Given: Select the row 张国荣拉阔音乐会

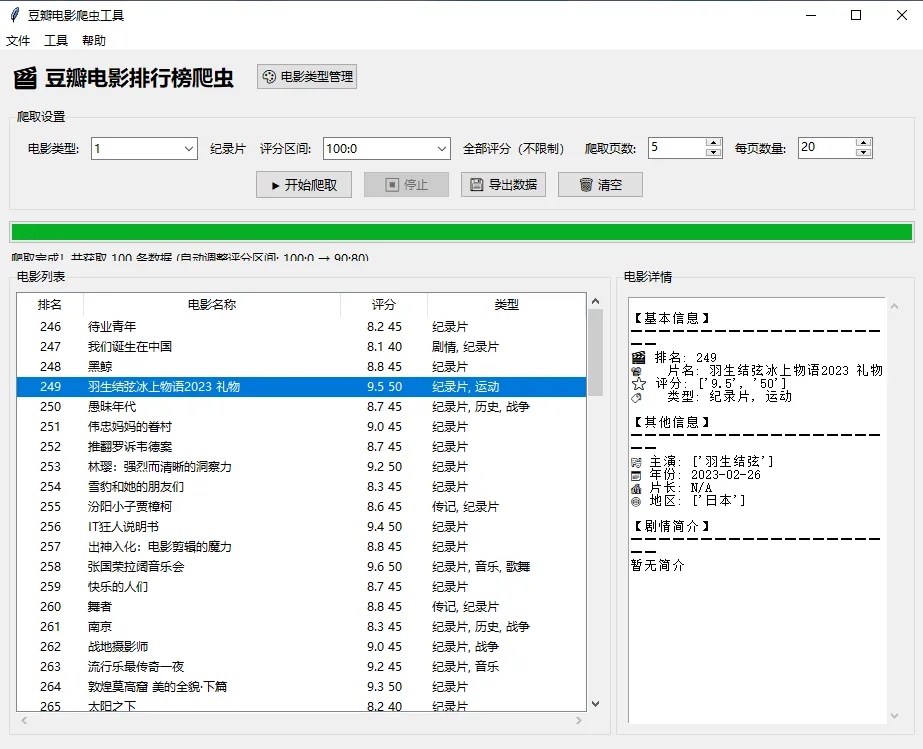Looking at the screenshot, I should (301, 567).
